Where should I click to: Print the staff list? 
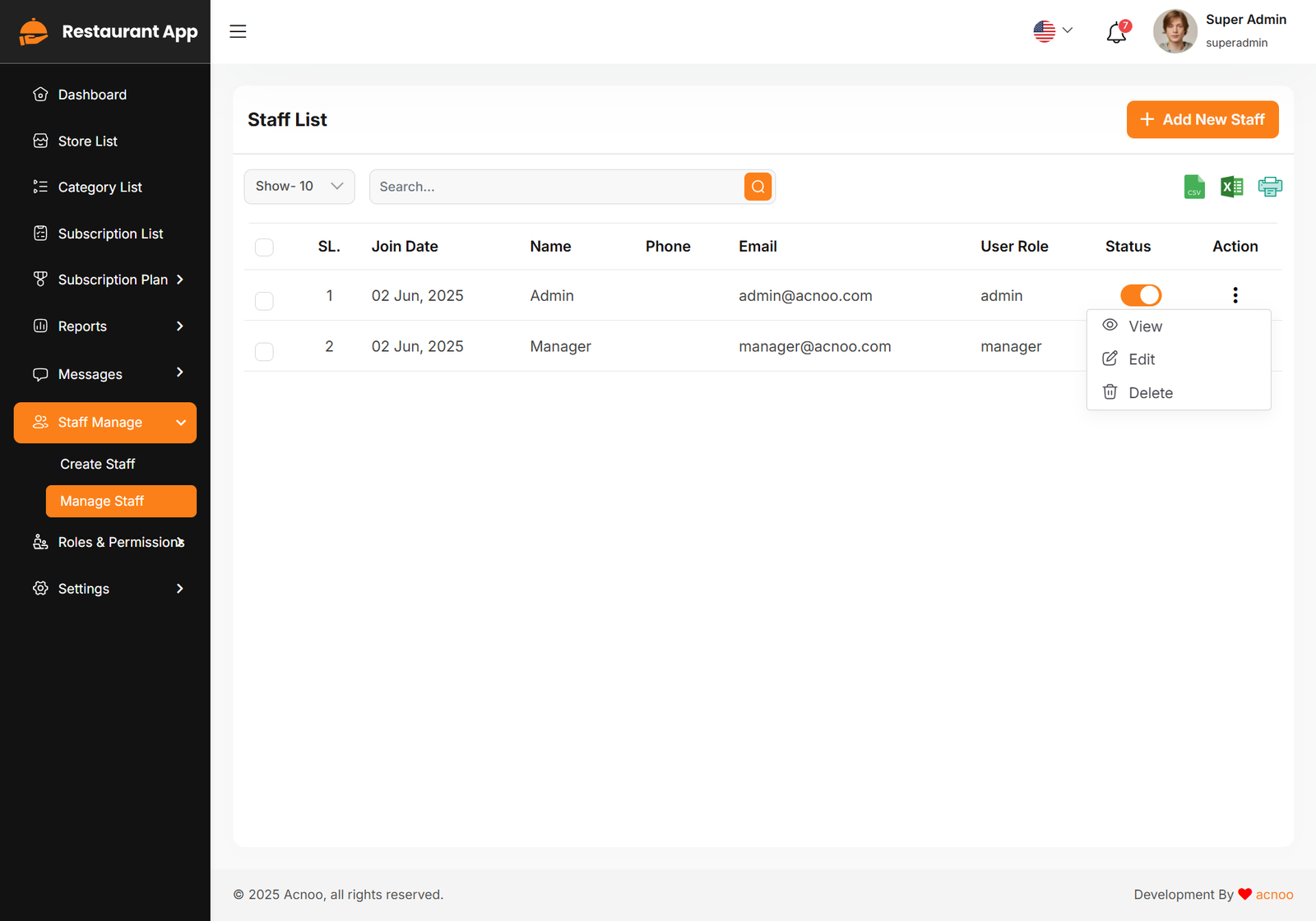click(1270, 187)
